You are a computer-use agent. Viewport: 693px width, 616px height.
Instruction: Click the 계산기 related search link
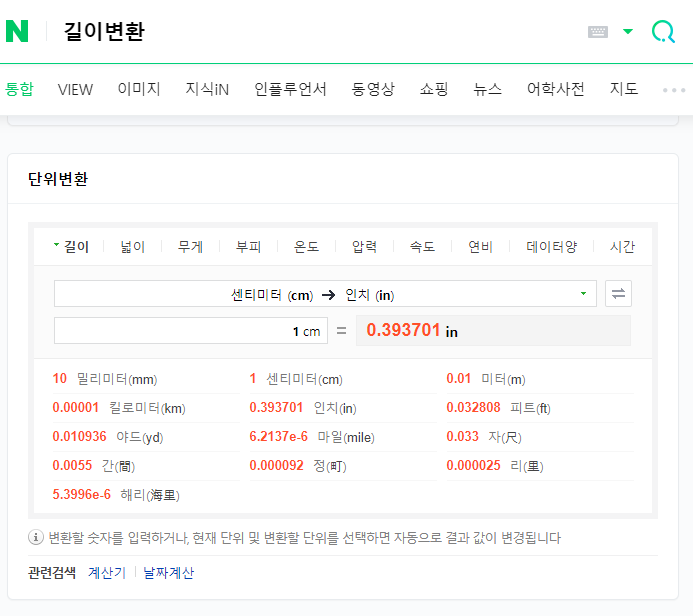(x=107, y=573)
